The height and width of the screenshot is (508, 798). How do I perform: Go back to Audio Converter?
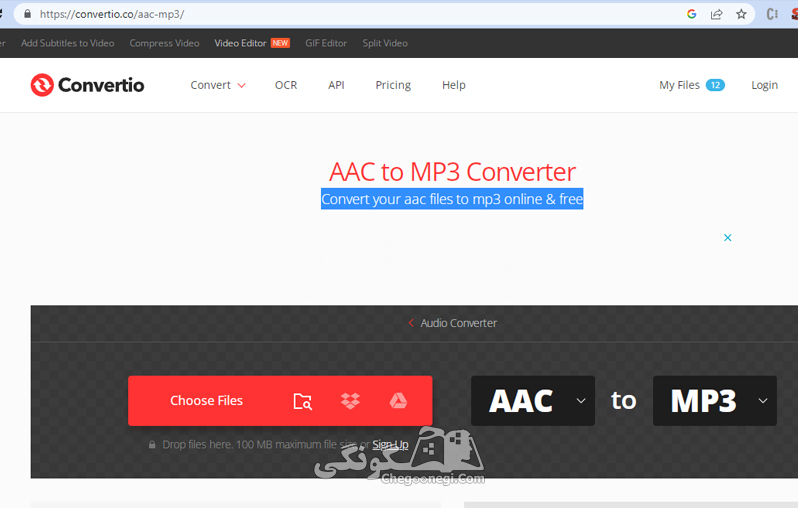coord(458,323)
